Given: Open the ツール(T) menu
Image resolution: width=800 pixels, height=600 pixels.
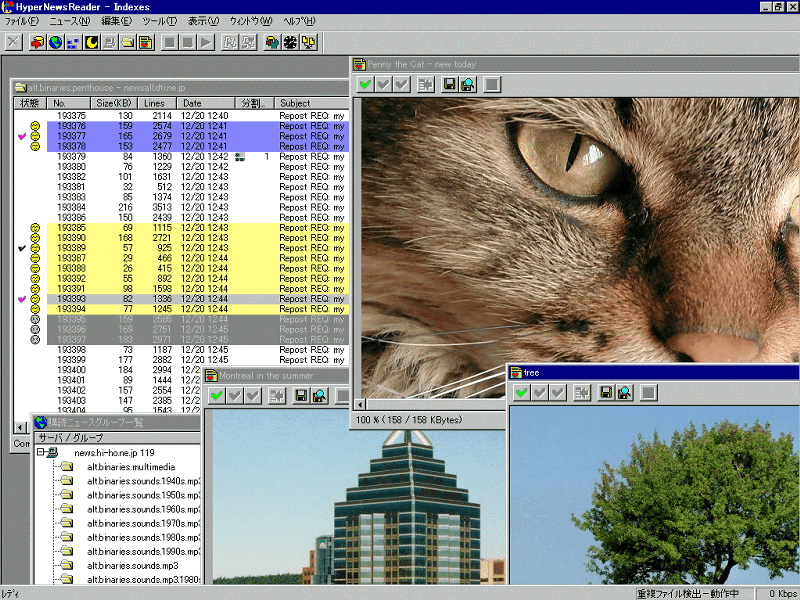Looking at the screenshot, I should [159, 21].
